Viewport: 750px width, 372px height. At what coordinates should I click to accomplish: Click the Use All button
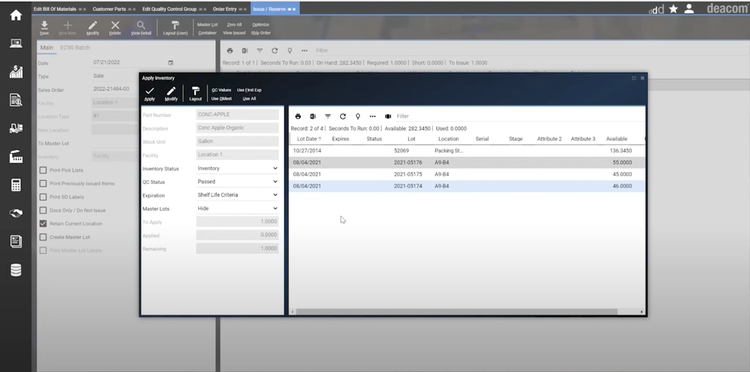click(x=249, y=98)
